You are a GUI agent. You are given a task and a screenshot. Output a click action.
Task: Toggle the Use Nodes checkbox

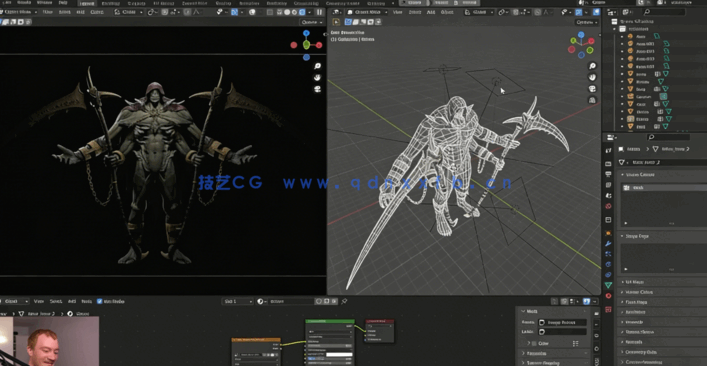pos(100,301)
